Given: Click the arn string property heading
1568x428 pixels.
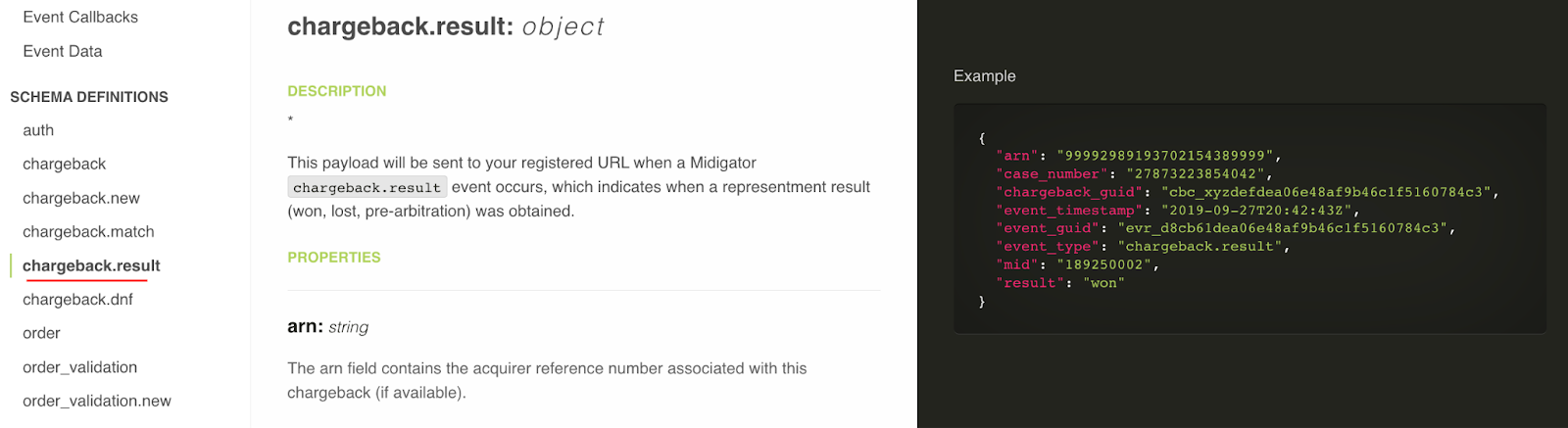Looking at the screenshot, I should [x=328, y=327].
